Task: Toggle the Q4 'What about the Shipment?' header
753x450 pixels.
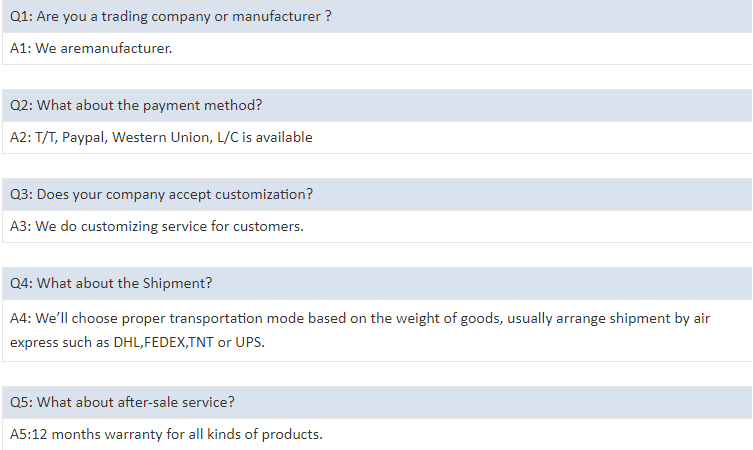Action: click(111, 283)
